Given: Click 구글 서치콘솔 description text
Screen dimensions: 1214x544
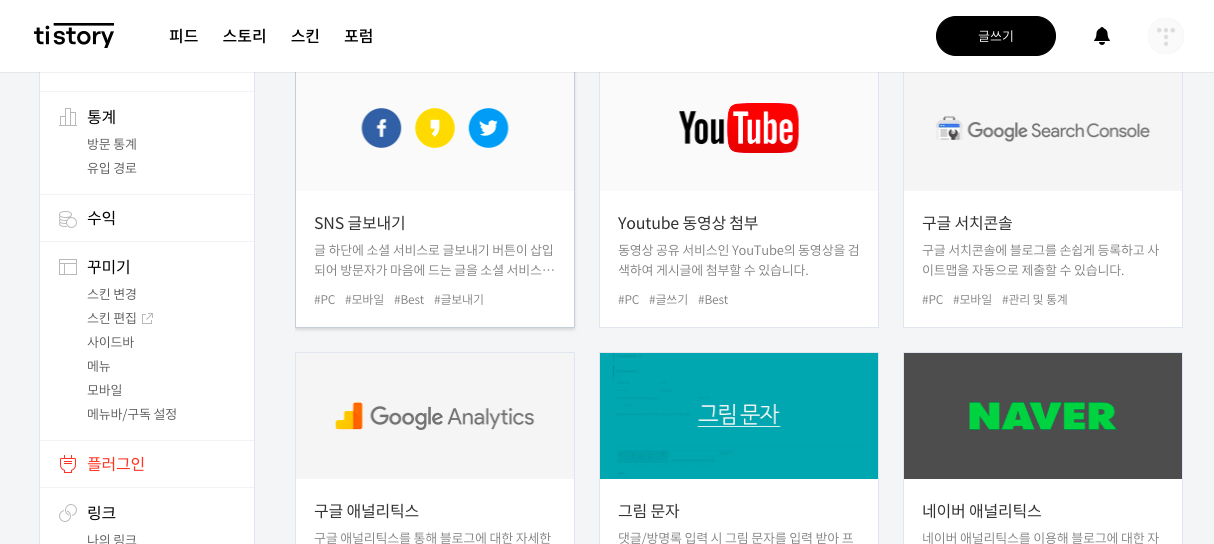Looking at the screenshot, I should point(1041,260).
